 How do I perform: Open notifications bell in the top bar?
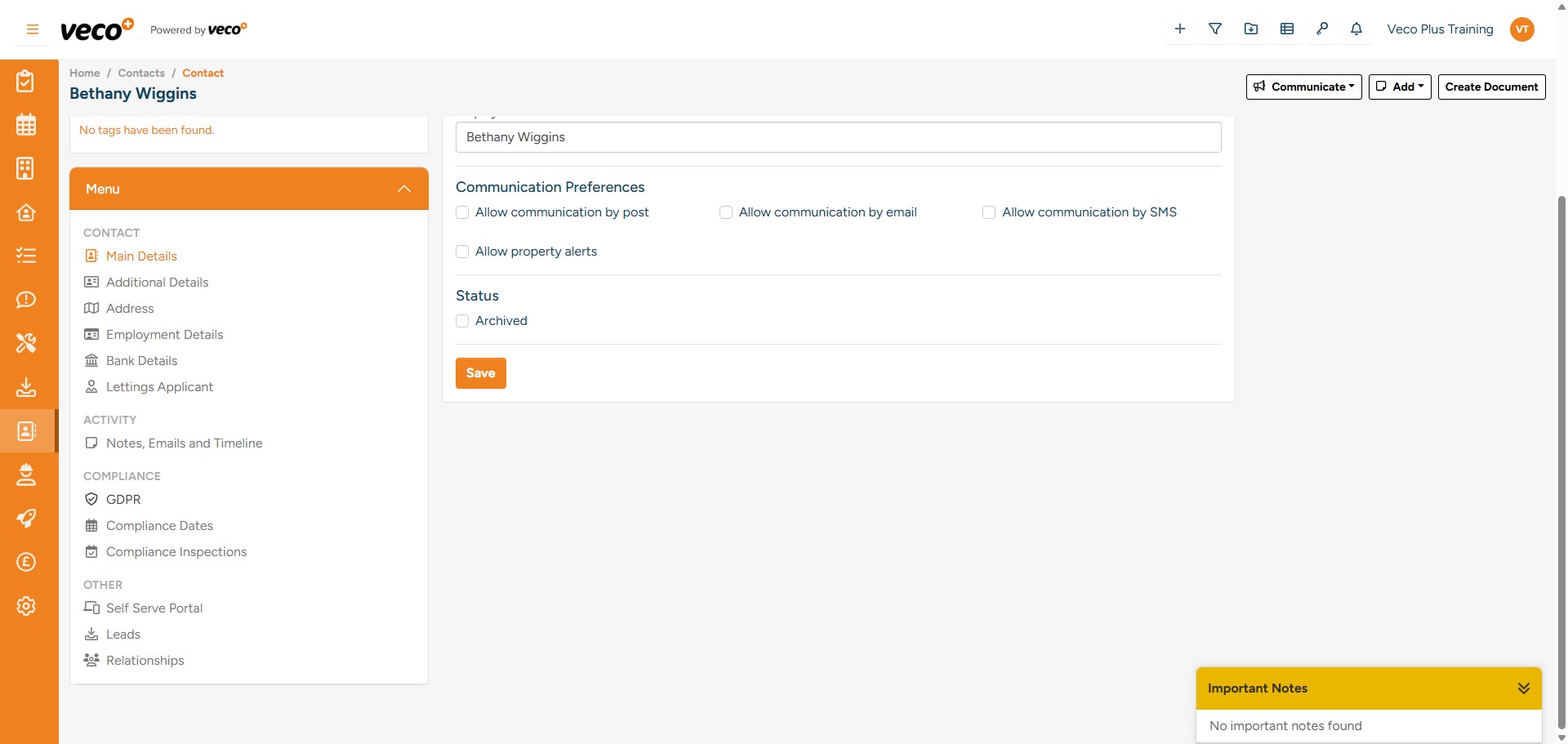(1356, 29)
